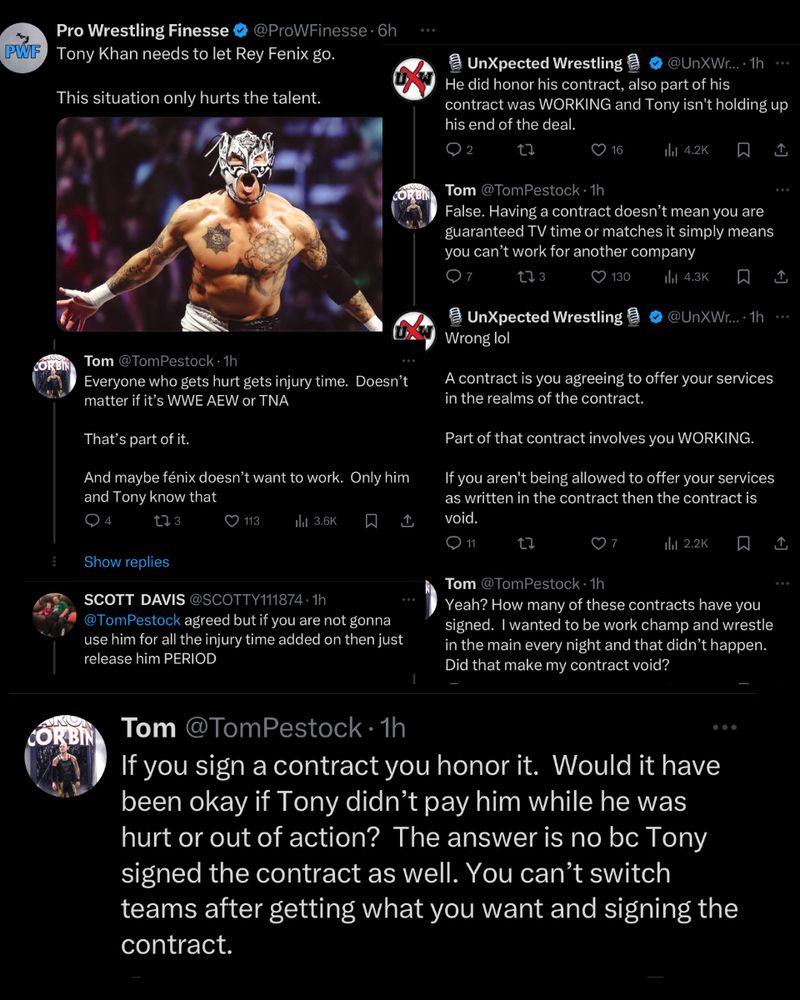Open more options on Pro Wrestling Finesse post

pos(428,31)
